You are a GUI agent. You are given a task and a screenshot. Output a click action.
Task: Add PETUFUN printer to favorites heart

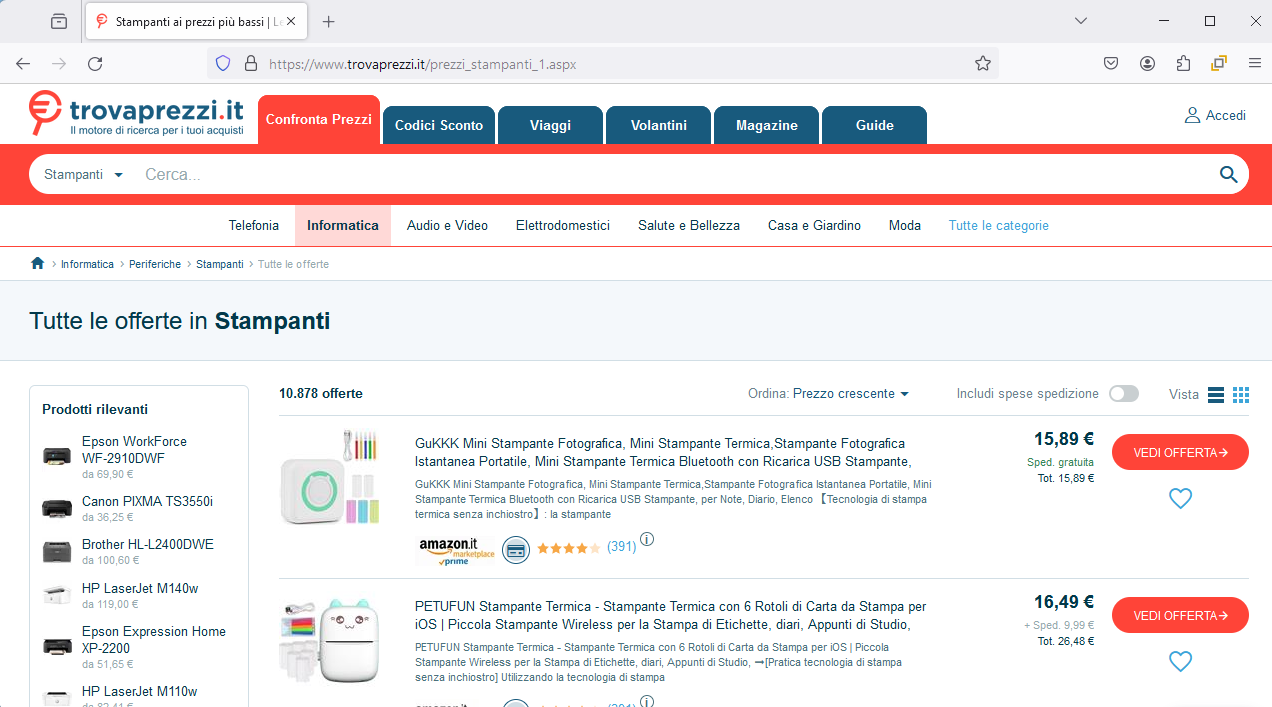click(1180, 661)
